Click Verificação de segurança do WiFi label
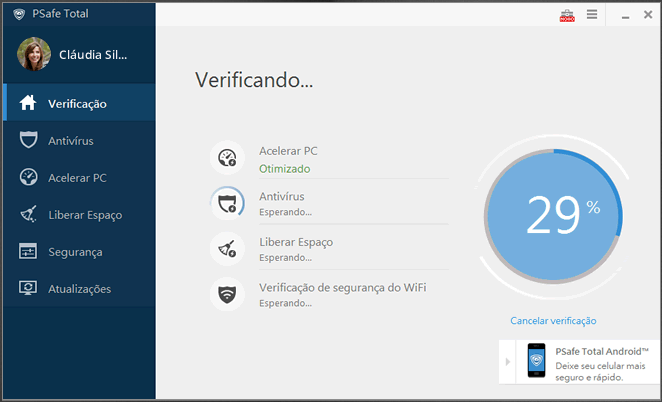 pos(342,288)
